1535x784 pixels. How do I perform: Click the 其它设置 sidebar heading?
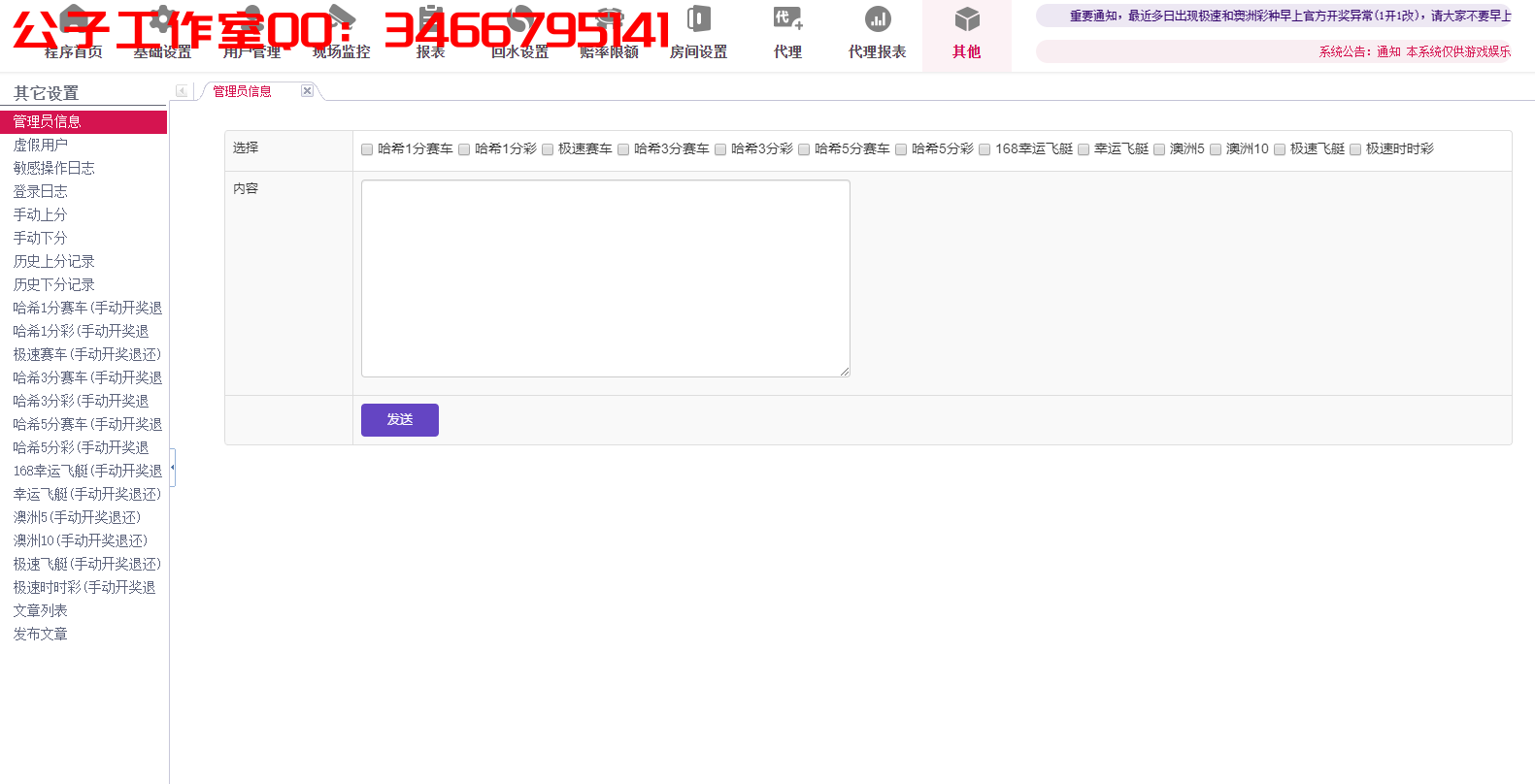point(47,93)
